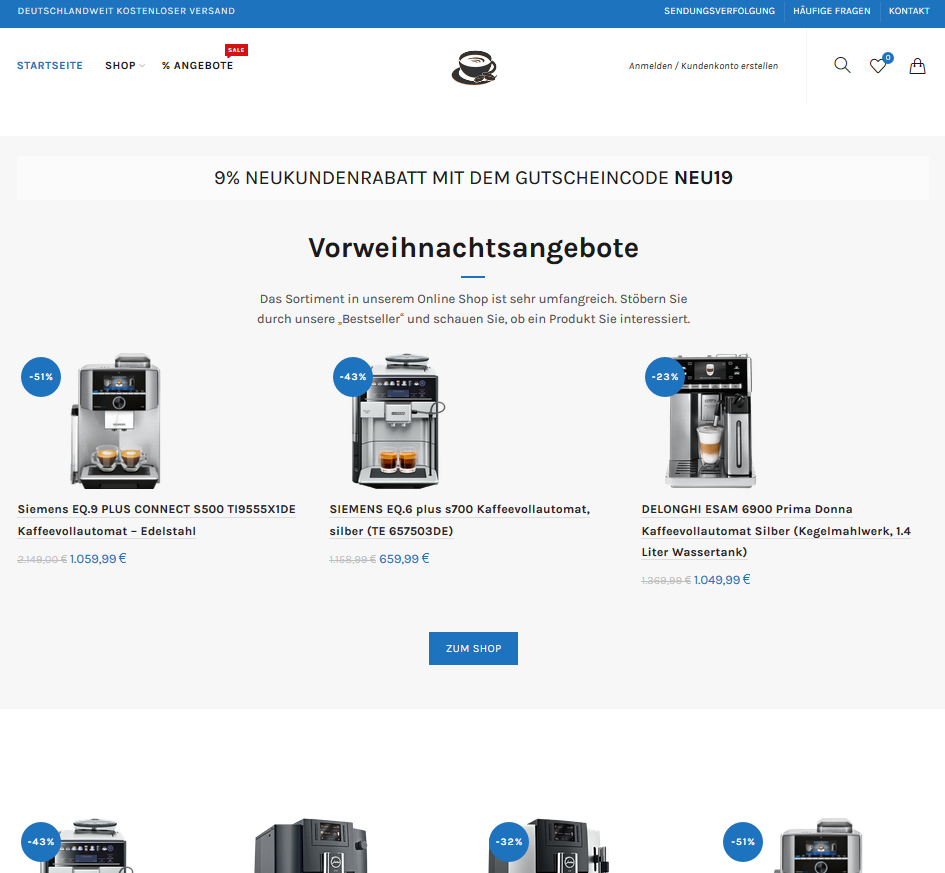Open the shopping bag cart icon
This screenshot has height=873, width=945.
pyautogui.click(x=917, y=66)
